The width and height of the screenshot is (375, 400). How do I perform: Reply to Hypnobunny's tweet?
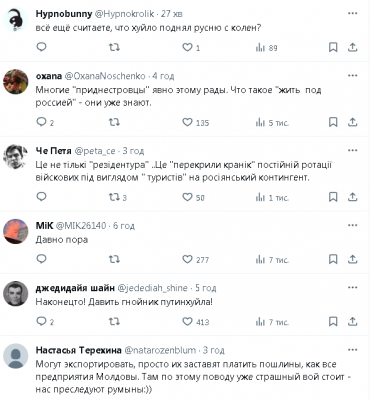41,47
